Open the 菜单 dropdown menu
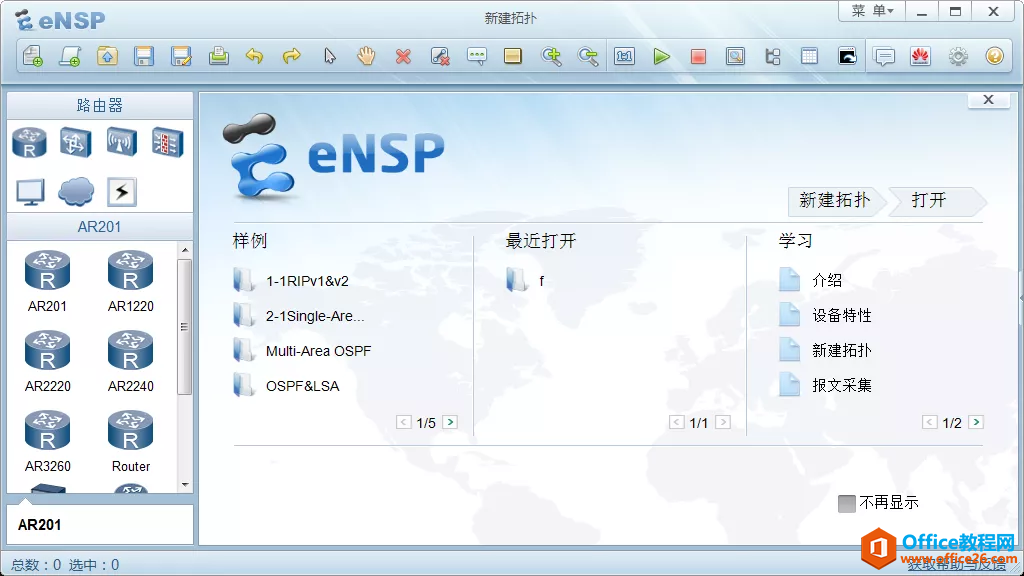 pyautogui.click(x=872, y=11)
